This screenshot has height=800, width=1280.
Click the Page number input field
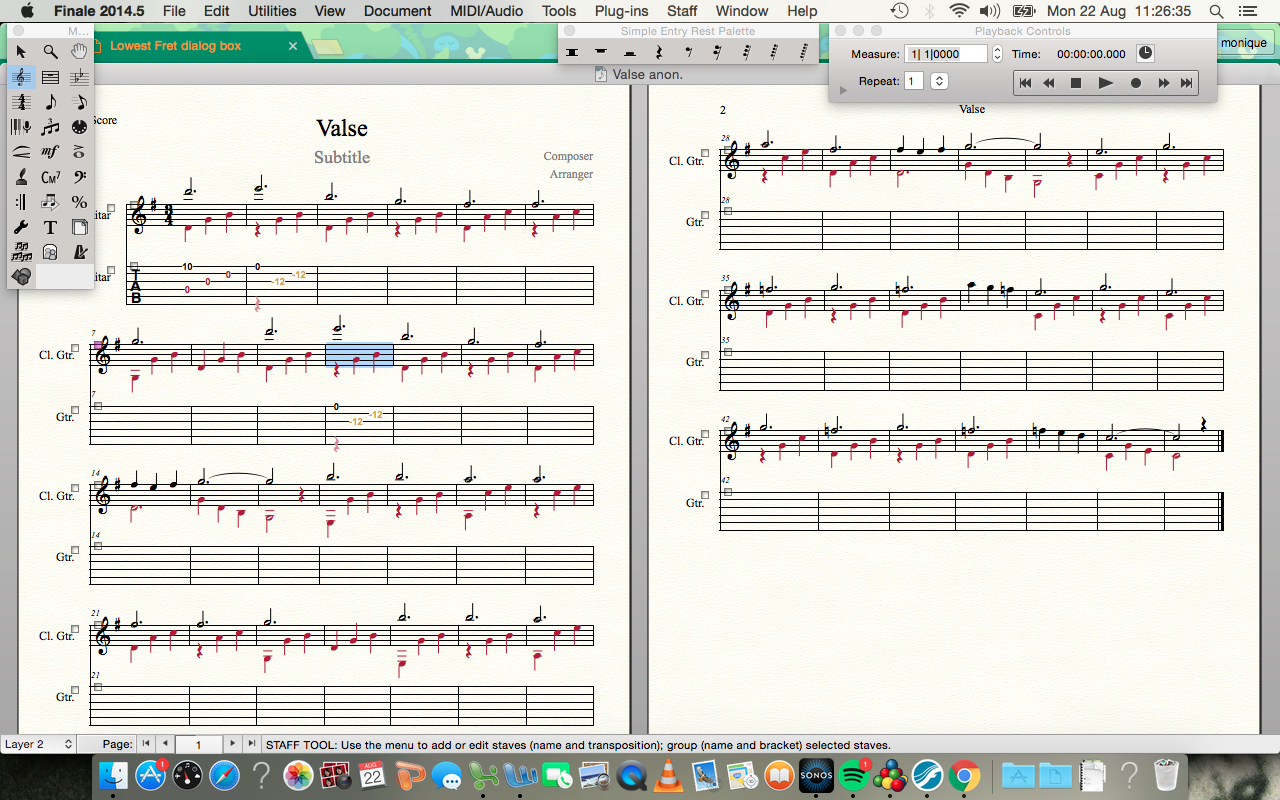point(199,744)
